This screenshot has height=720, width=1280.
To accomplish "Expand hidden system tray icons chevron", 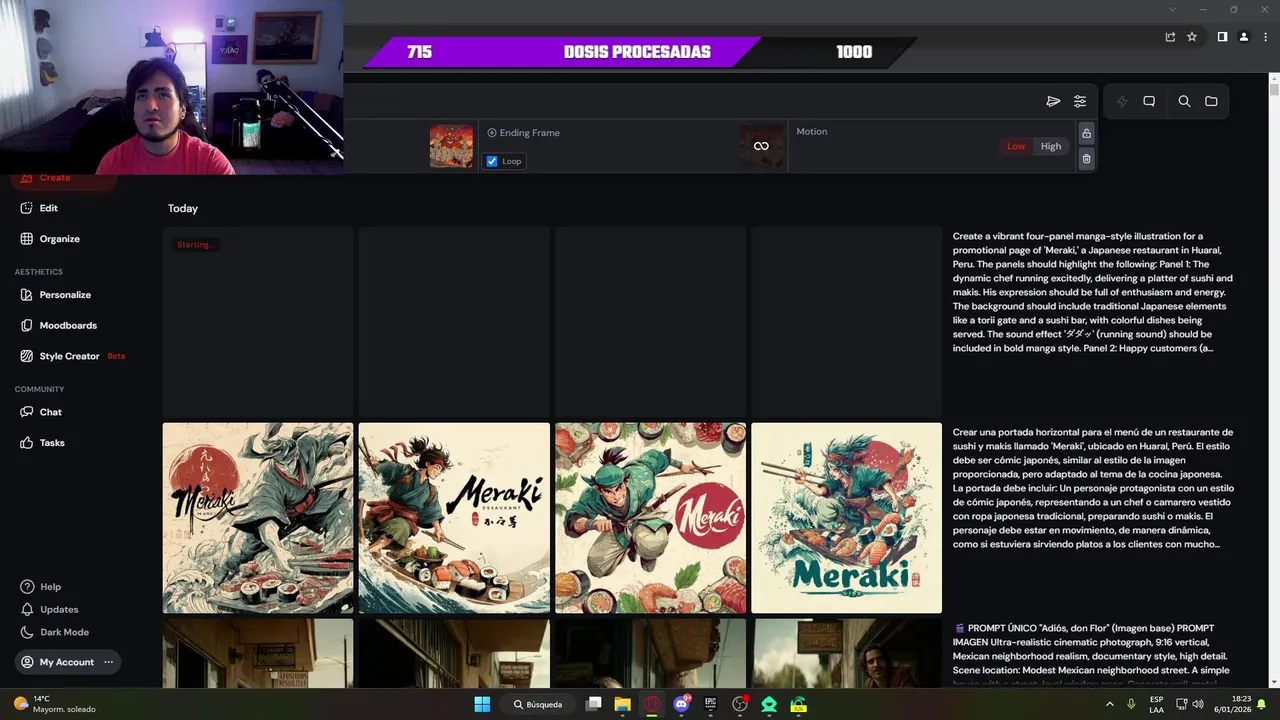I will point(1109,704).
